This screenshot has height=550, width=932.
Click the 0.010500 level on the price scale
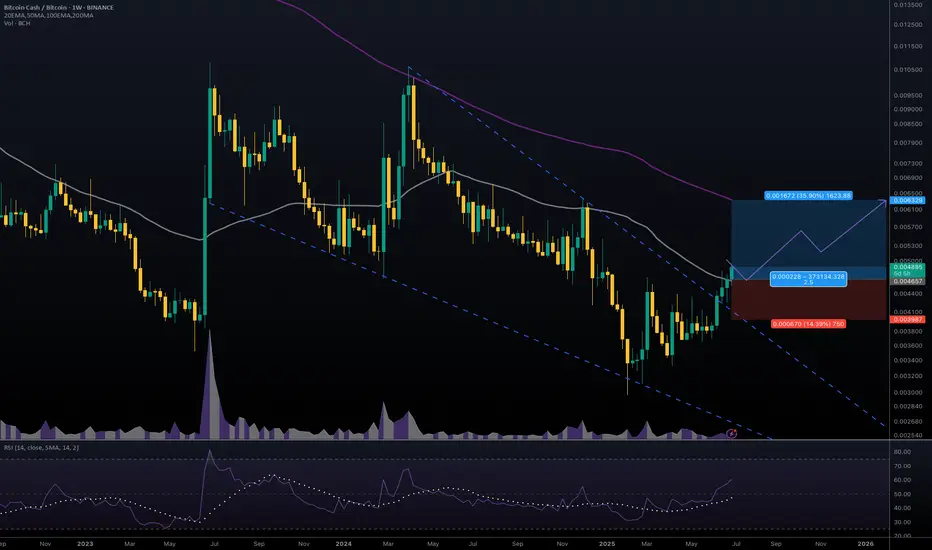(x=907, y=70)
